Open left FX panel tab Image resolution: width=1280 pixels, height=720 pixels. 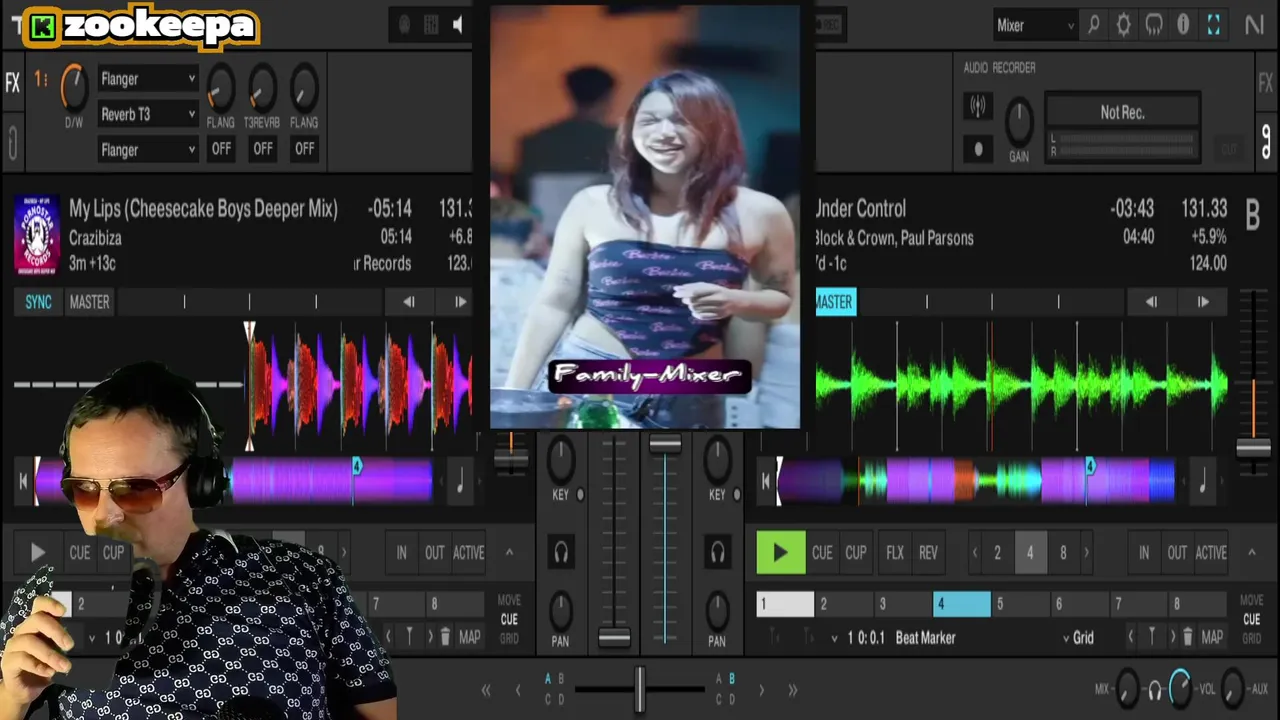(x=12, y=83)
